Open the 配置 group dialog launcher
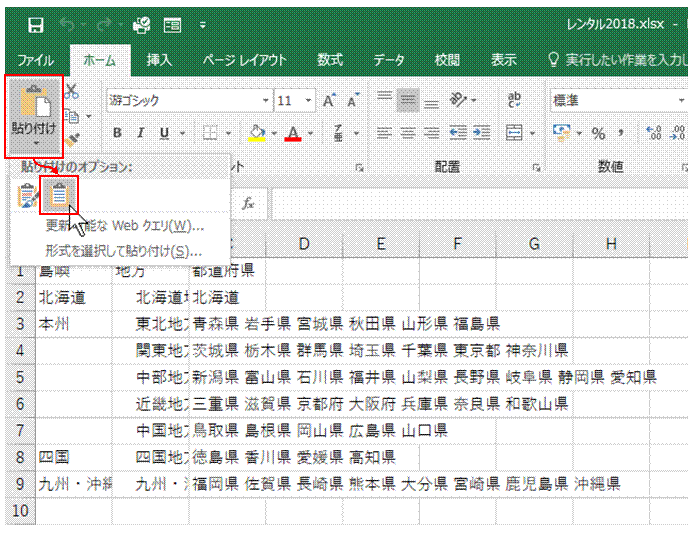Viewport: 698px width, 533px height. (537, 167)
